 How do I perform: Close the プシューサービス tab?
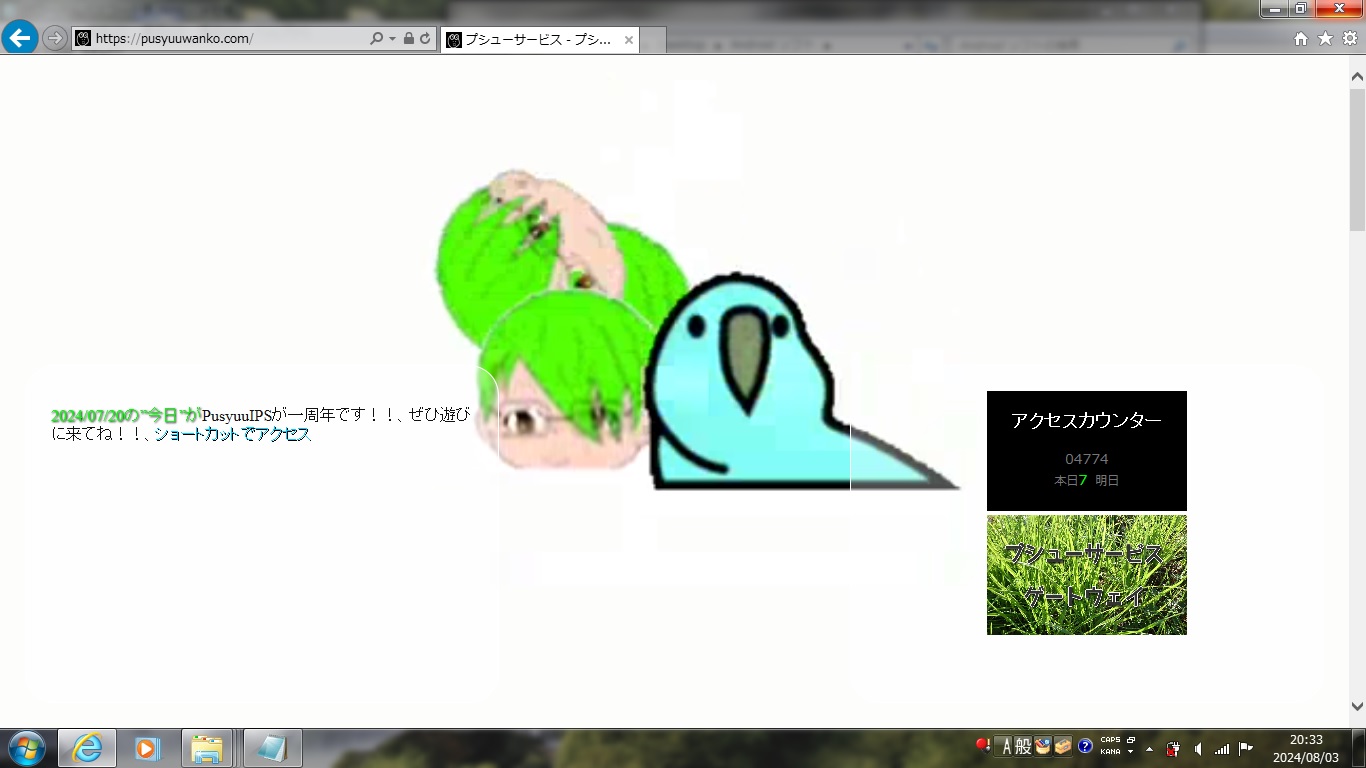pyautogui.click(x=629, y=40)
